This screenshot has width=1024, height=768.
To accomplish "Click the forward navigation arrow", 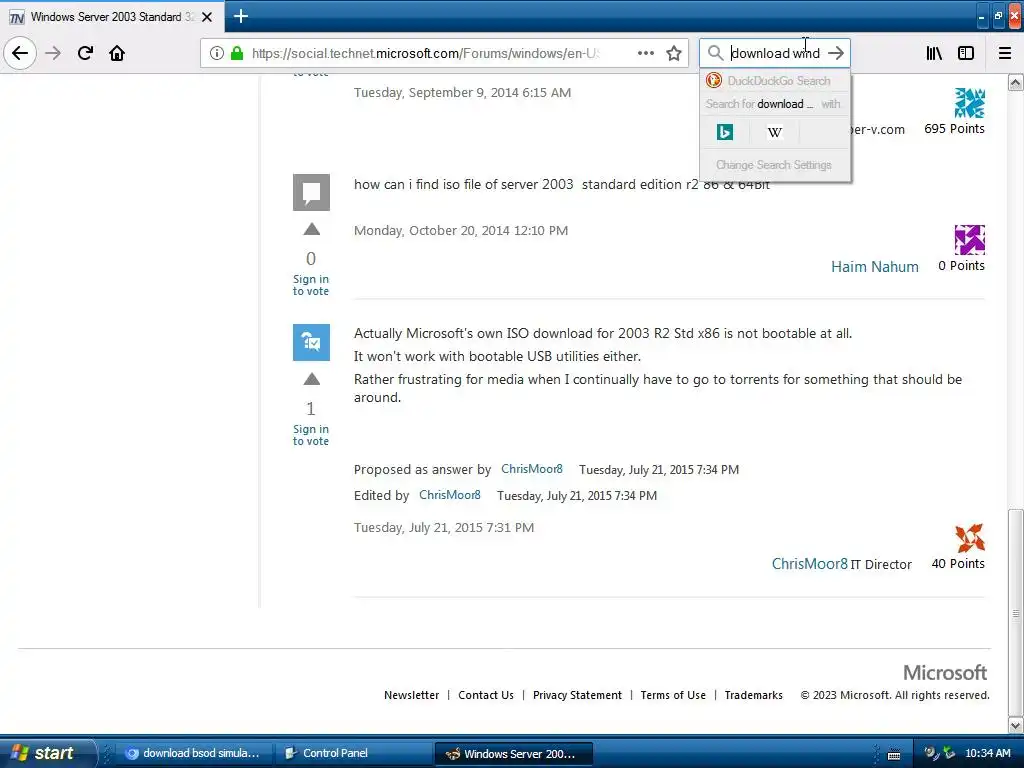I will (53, 53).
